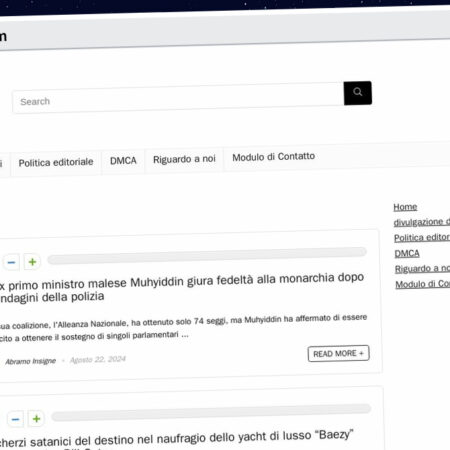Click minus icon on the yacht article

pos(15,419)
